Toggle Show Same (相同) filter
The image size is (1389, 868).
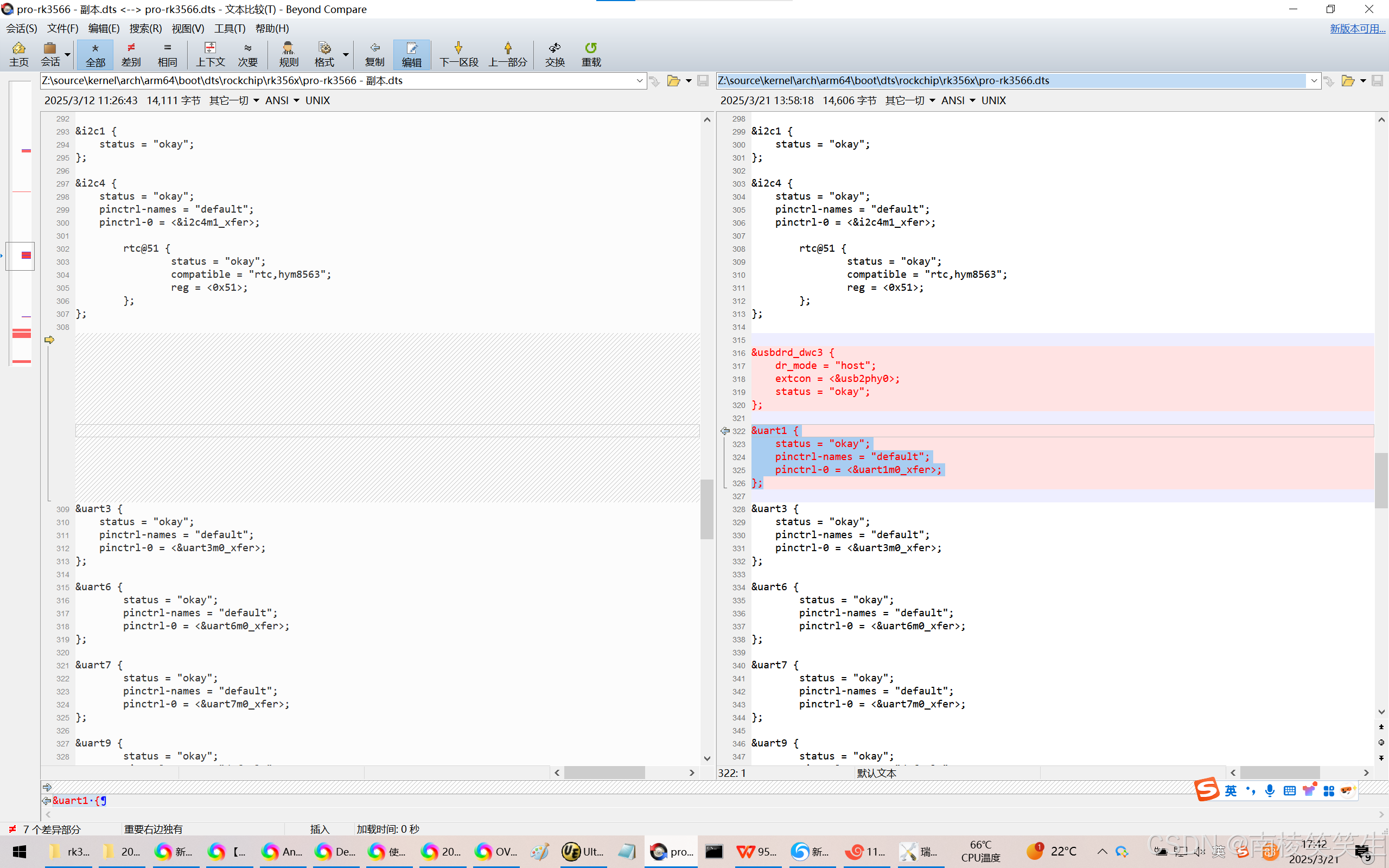[x=167, y=54]
